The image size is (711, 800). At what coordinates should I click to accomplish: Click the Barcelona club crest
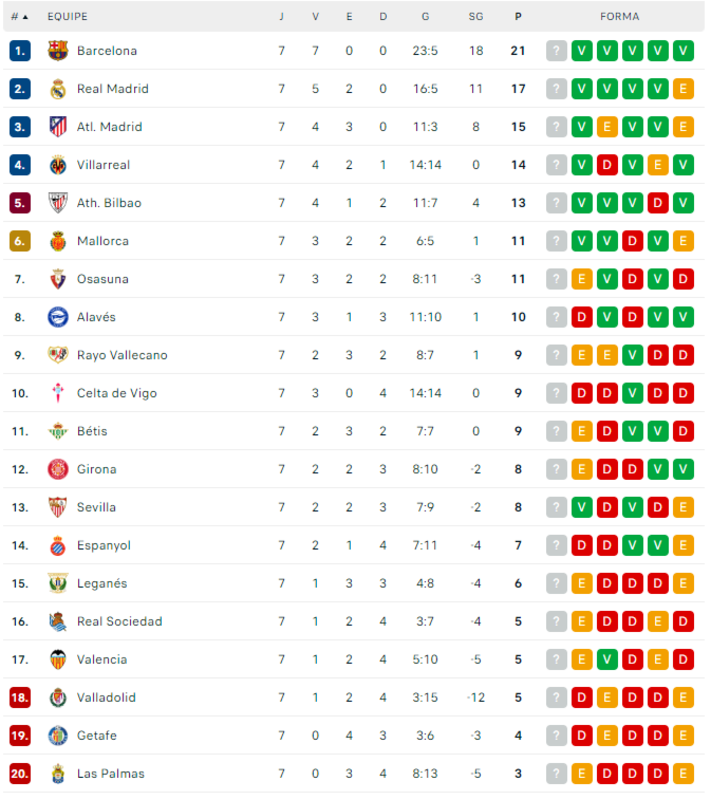pyautogui.click(x=58, y=51)
